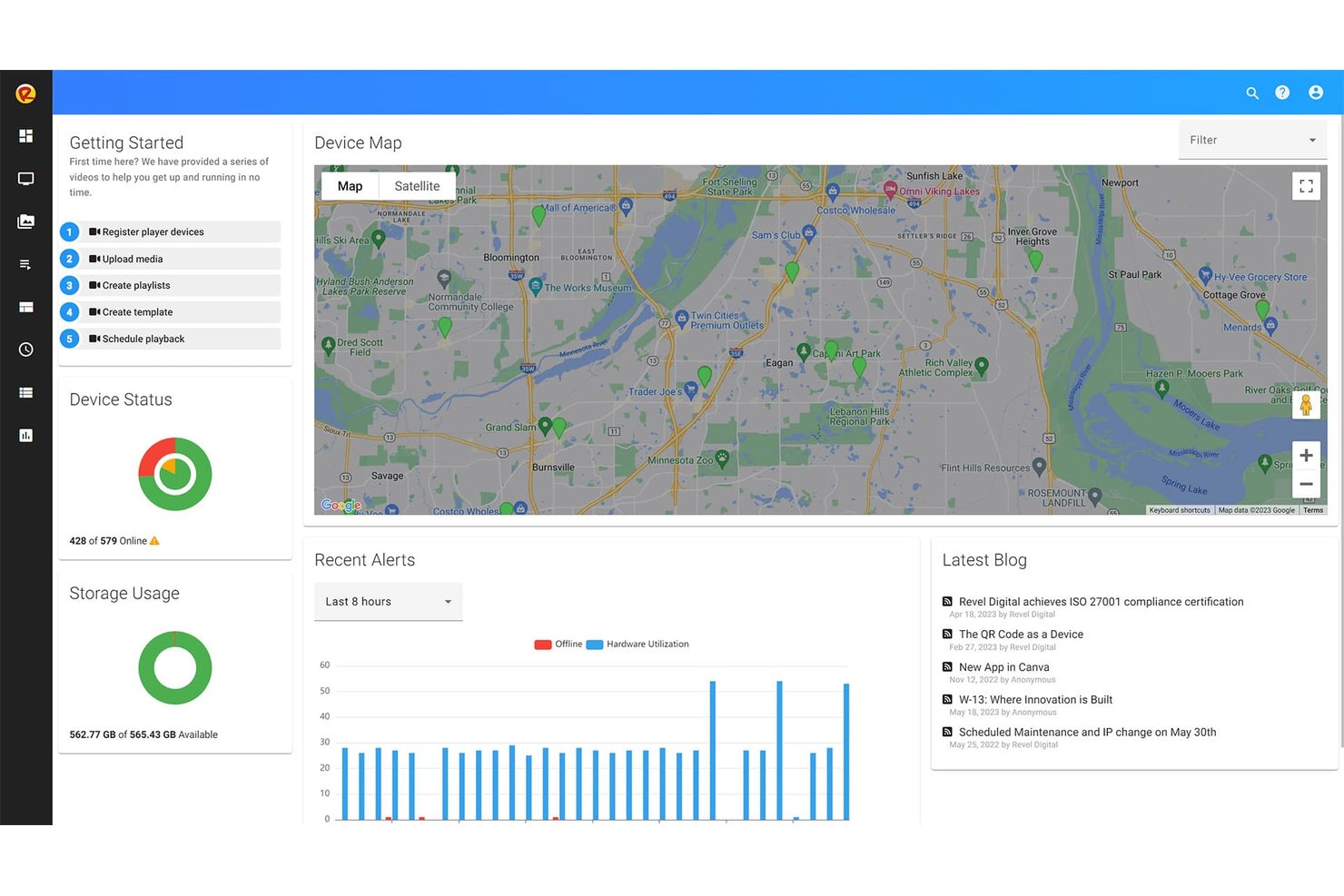Viewport: 1344px width, 896px height.
Task: Open the Scheduled Maintenance and IP change post
Action: 1087,733
